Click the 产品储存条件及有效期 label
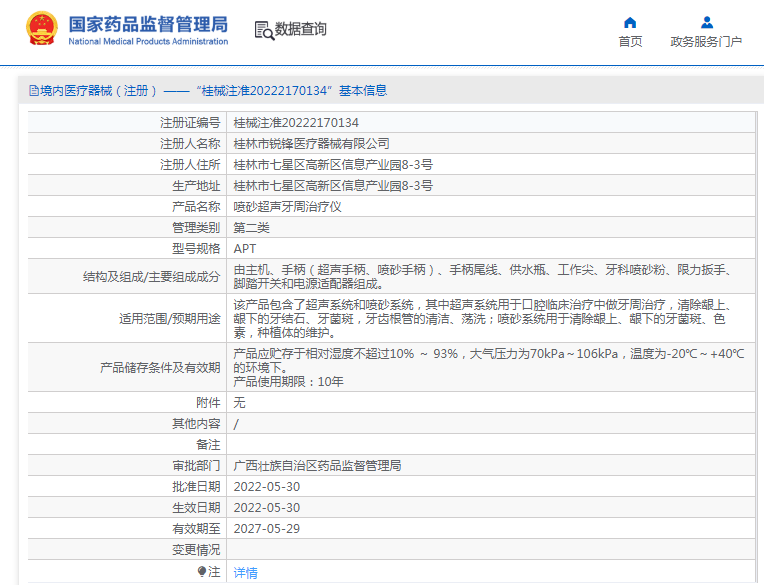Viewport: 764px width, 585px height. 160,367
